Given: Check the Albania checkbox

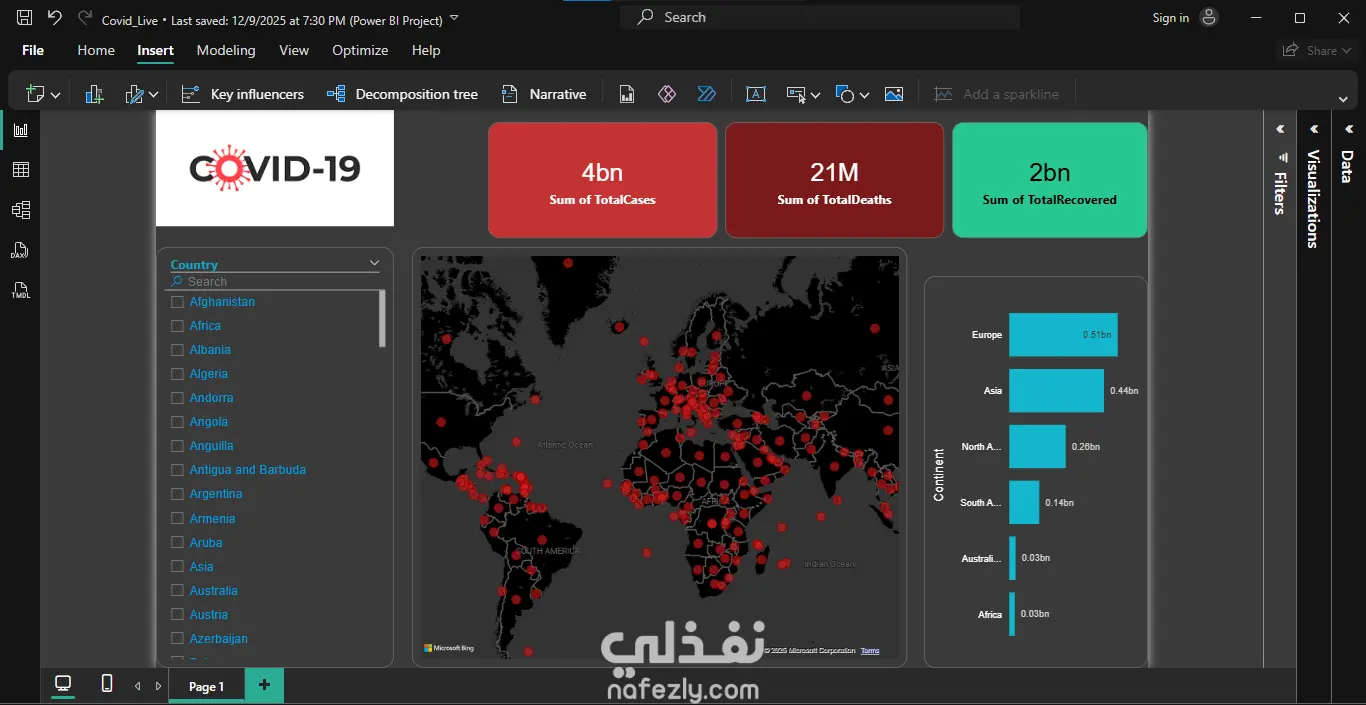Looking at the screenshot, I should pyautogui.click(x=177, y=350).
